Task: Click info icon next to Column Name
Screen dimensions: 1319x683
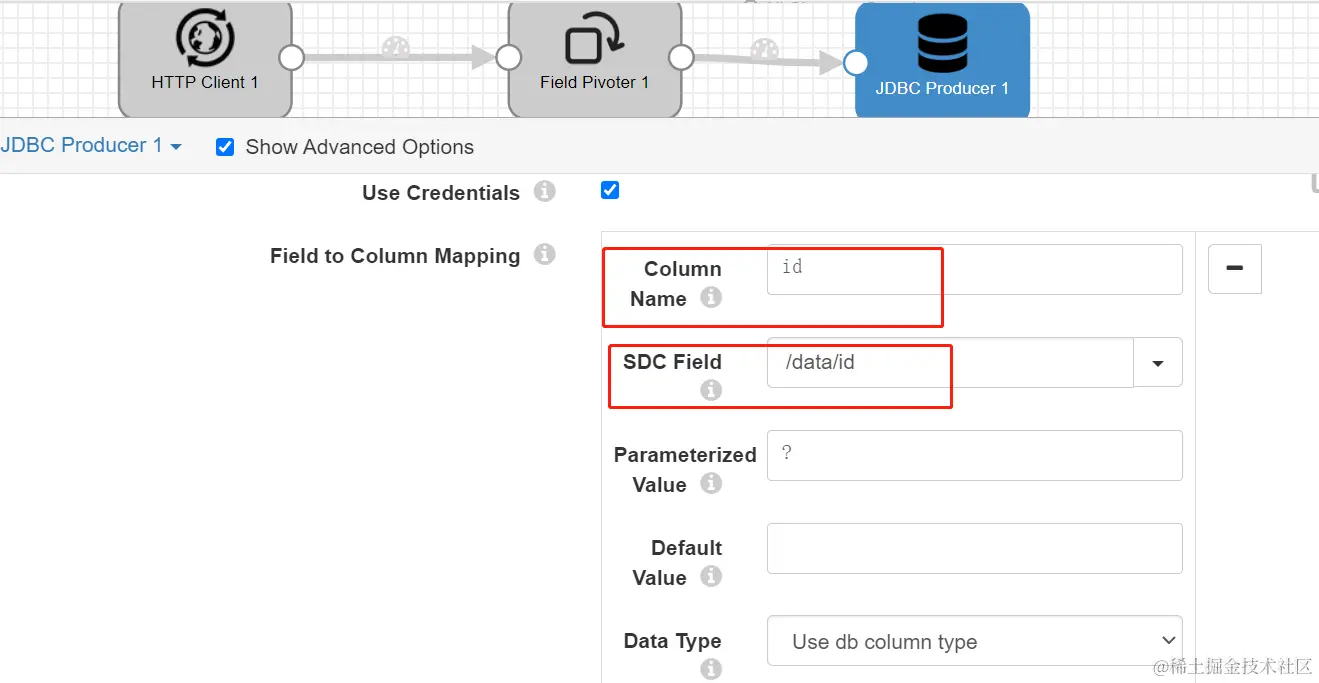Action: pos(711,298)
